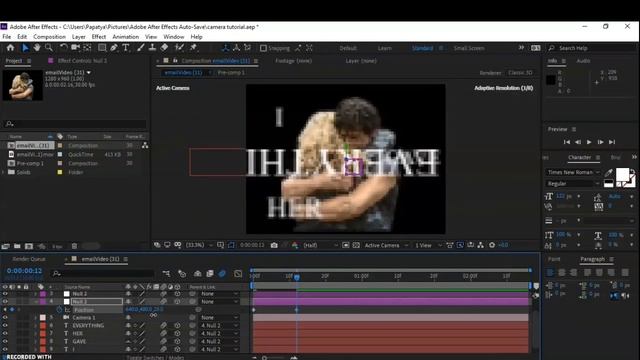
Task: Click the new folder icon in Project panel
Action: [17, 246]
